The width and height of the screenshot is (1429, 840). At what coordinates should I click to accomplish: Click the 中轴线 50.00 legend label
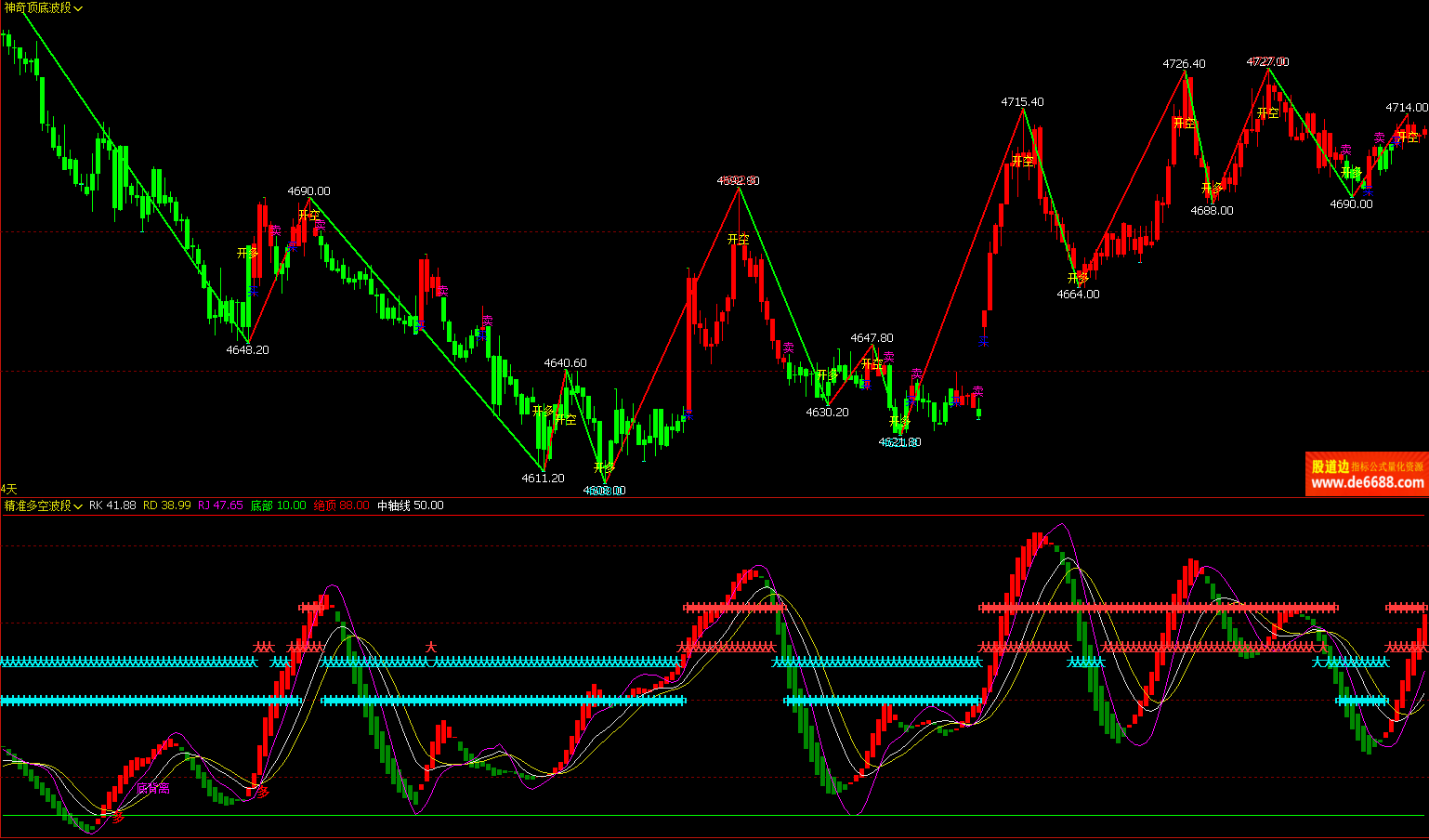(410, 506)
